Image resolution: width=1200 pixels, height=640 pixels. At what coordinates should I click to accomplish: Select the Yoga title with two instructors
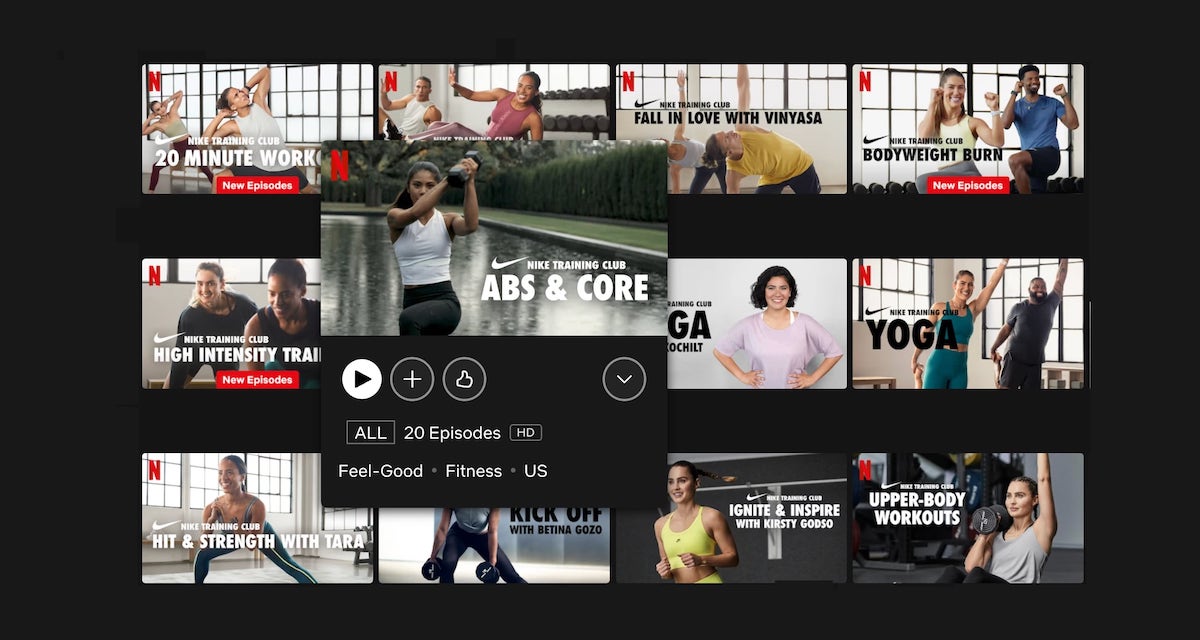[967, 322]
